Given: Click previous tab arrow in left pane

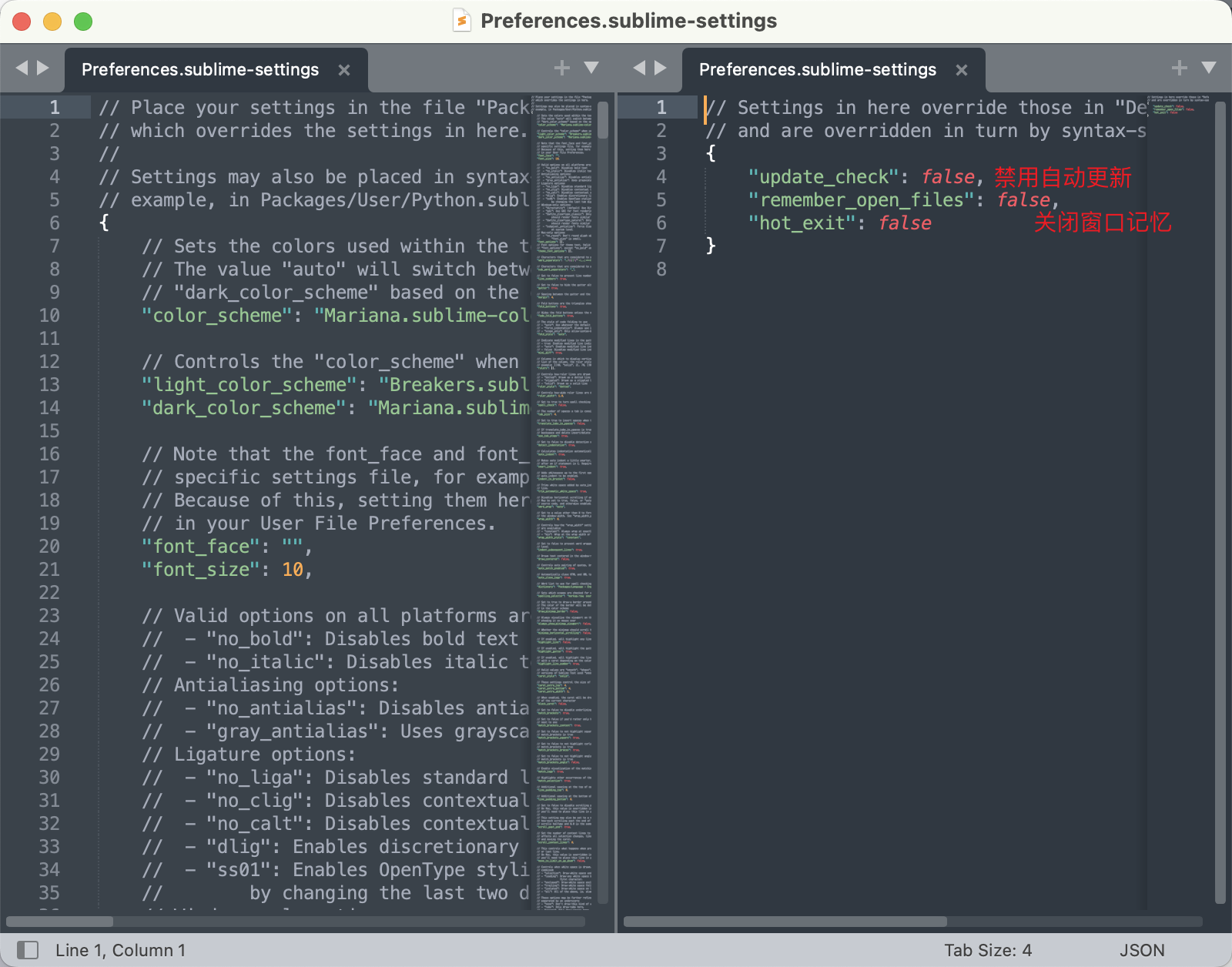Looking at the screenshot, I should point(22,68).
